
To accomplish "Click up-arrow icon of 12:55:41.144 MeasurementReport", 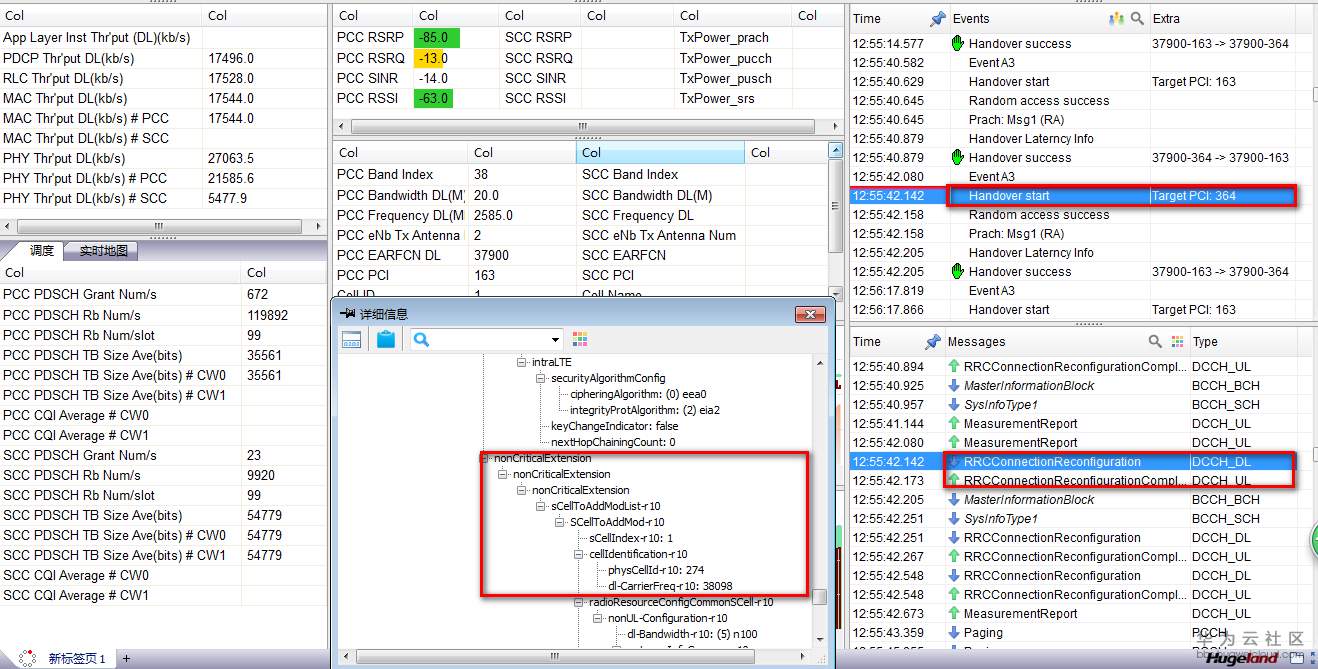I will point(954,423).
